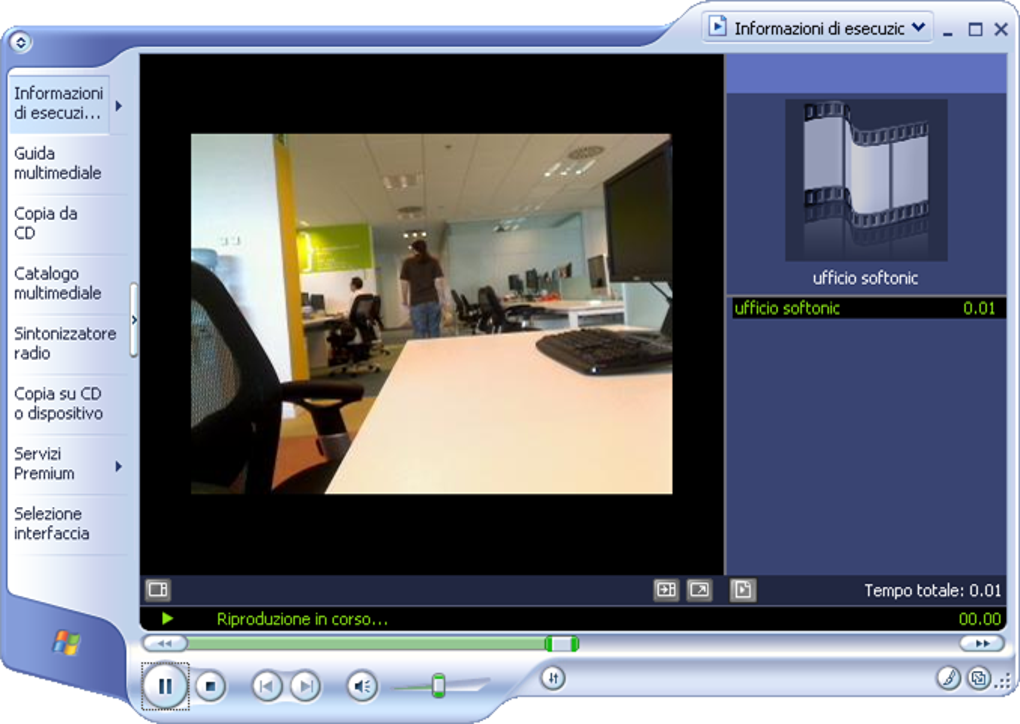This screenshot has height=724, width=1020.
Task: Open Informazioni di esecuzione dropdown
Action: pos(817,28)
